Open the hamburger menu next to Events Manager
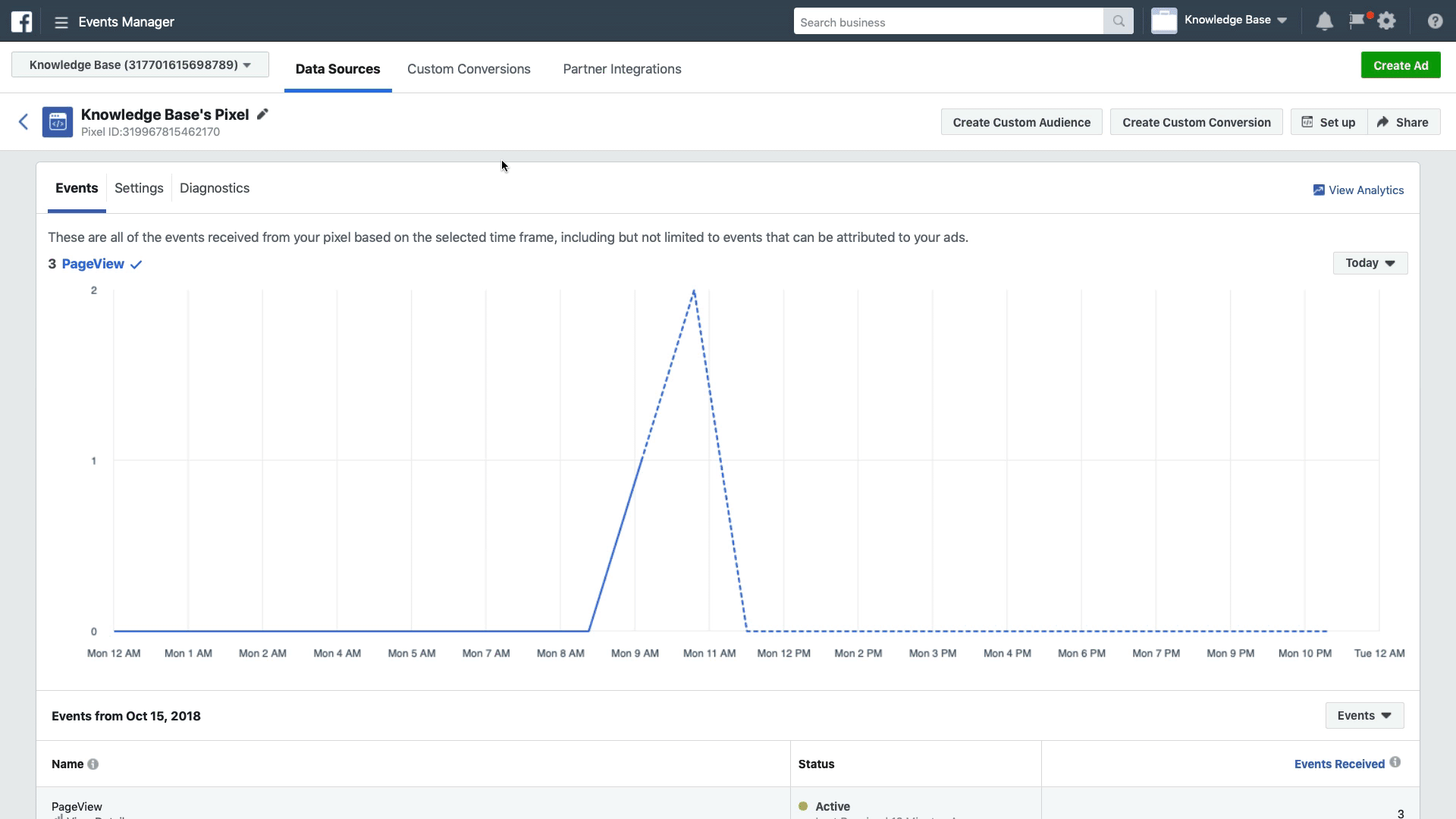Image resolution: width=1456 pixels, height=819 pixels. coord(61,23)
